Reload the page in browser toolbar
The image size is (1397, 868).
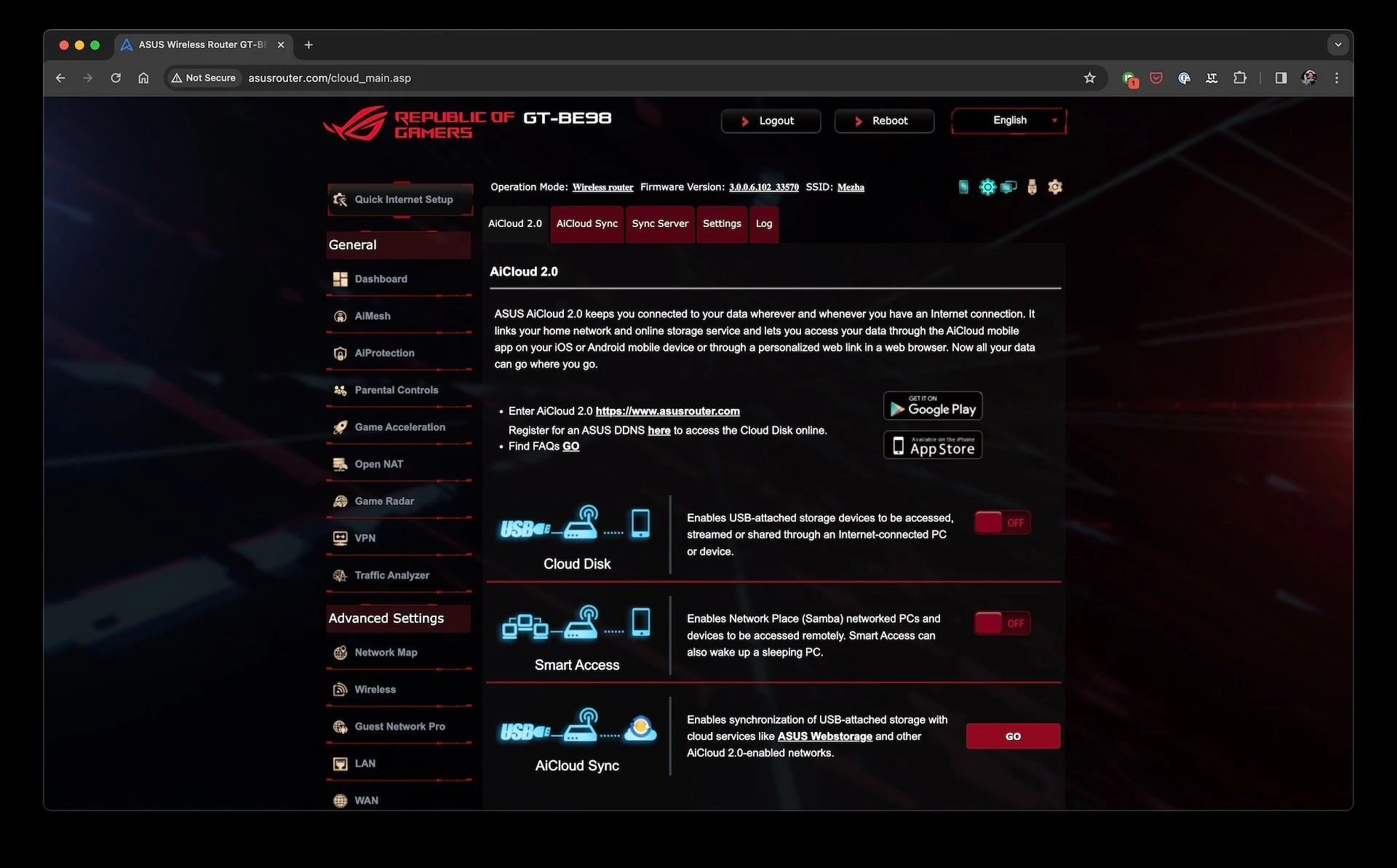[x=116, y=78]
